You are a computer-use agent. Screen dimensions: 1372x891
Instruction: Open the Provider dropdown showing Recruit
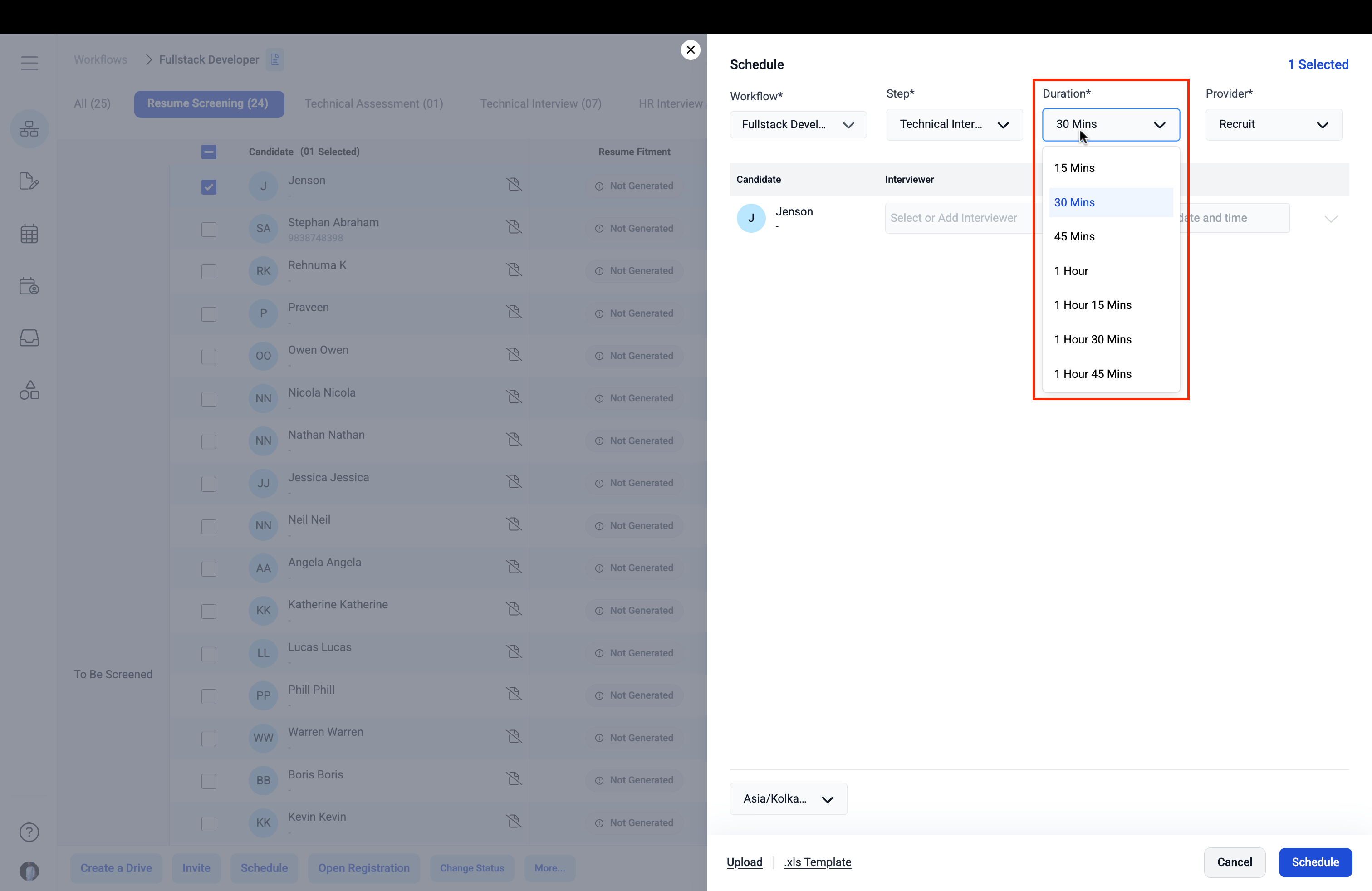(x=1274, y=124)
